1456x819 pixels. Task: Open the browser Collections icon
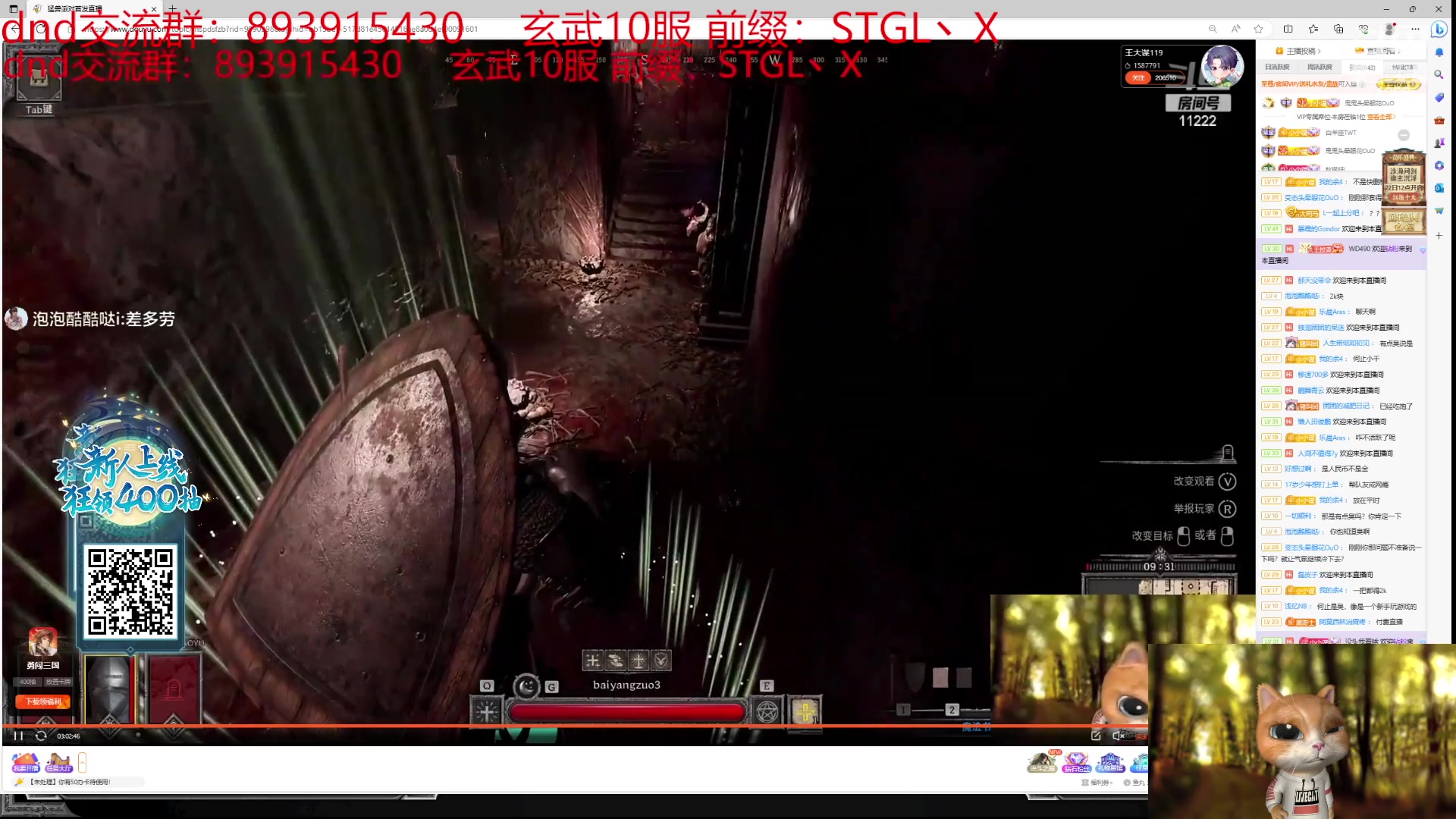pyautogui.click(x=1338, y=29)
